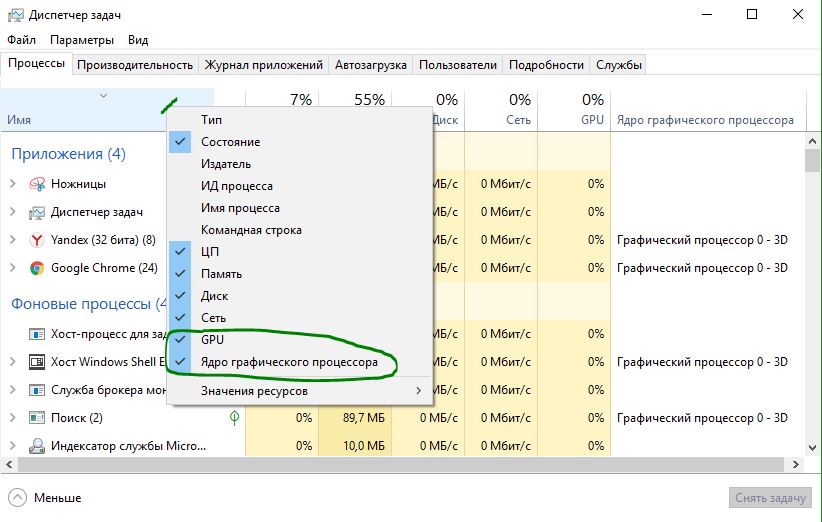Click the Task Manager title bar icon
This screenshot has width=822, height=522.
tap(16, 15)
